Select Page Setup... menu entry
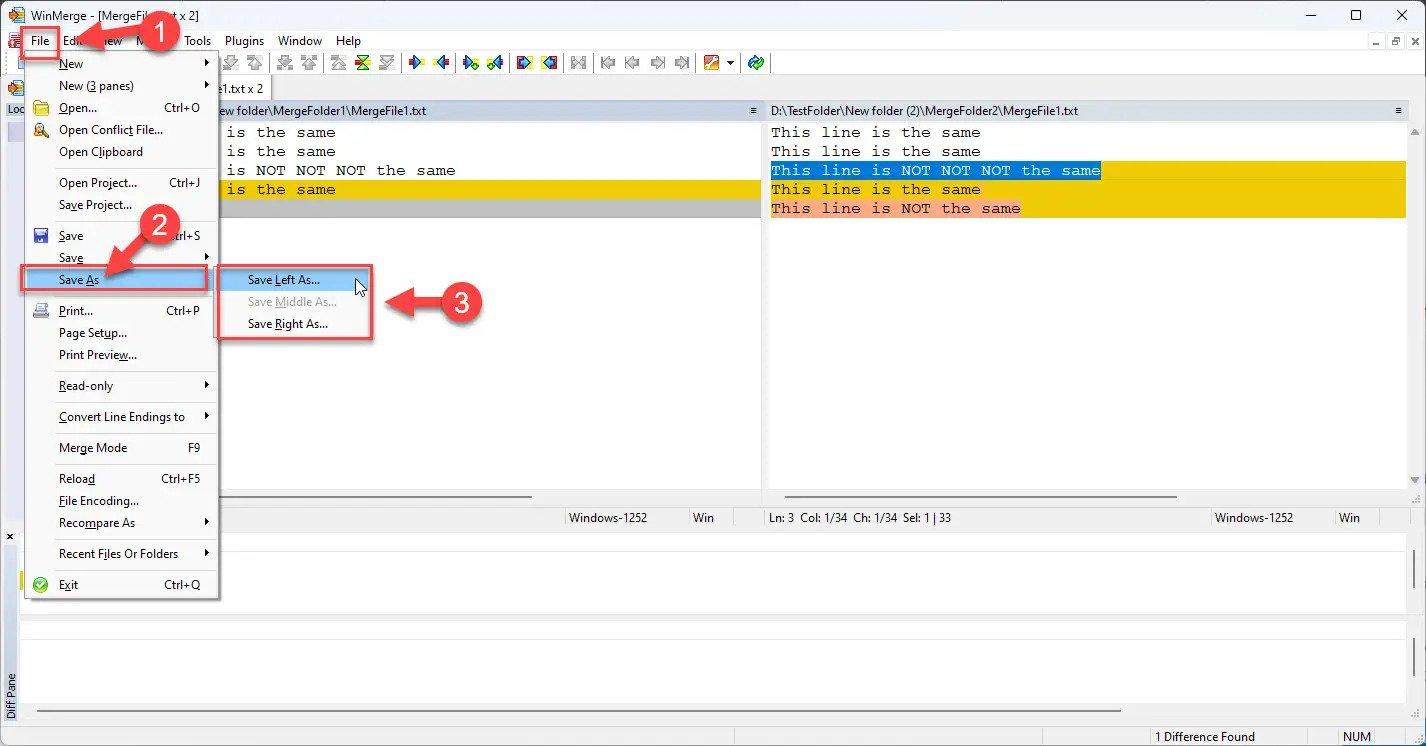The height and width of the screenshot is (746, 1426). (x=122, y=333)
